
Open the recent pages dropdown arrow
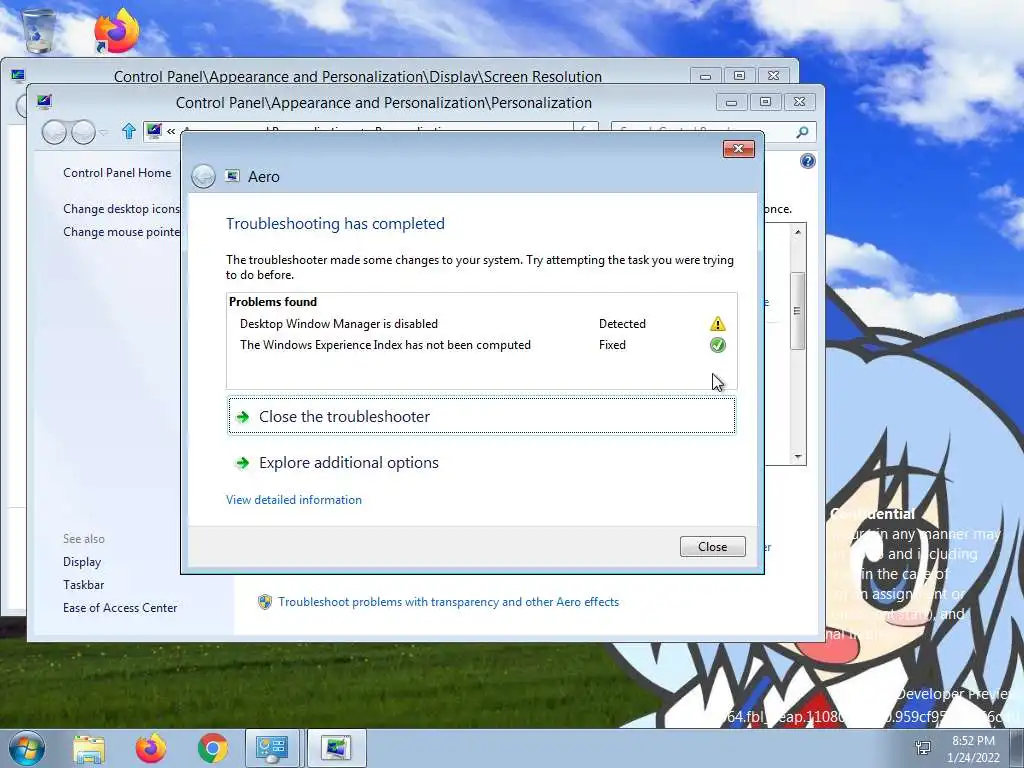click(103, 133)
